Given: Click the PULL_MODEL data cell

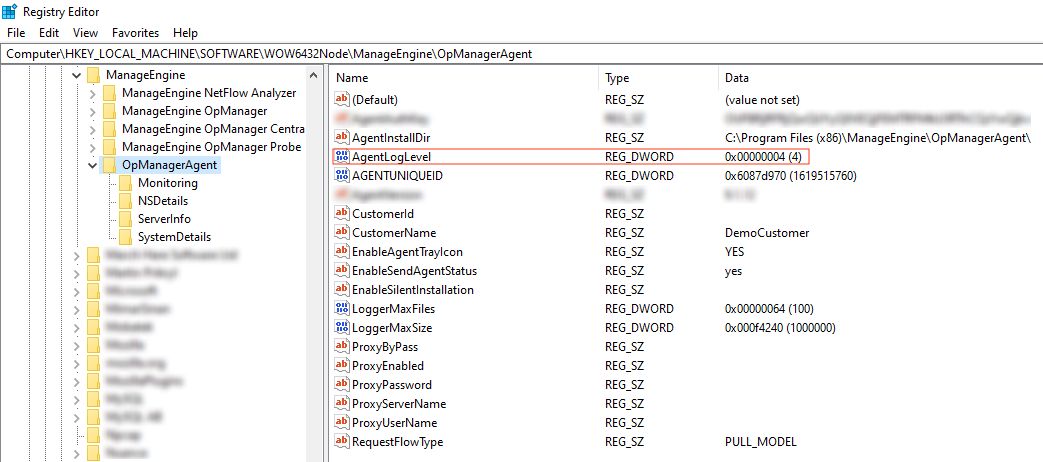Looking at the screenshot, I should pos(761,441).
